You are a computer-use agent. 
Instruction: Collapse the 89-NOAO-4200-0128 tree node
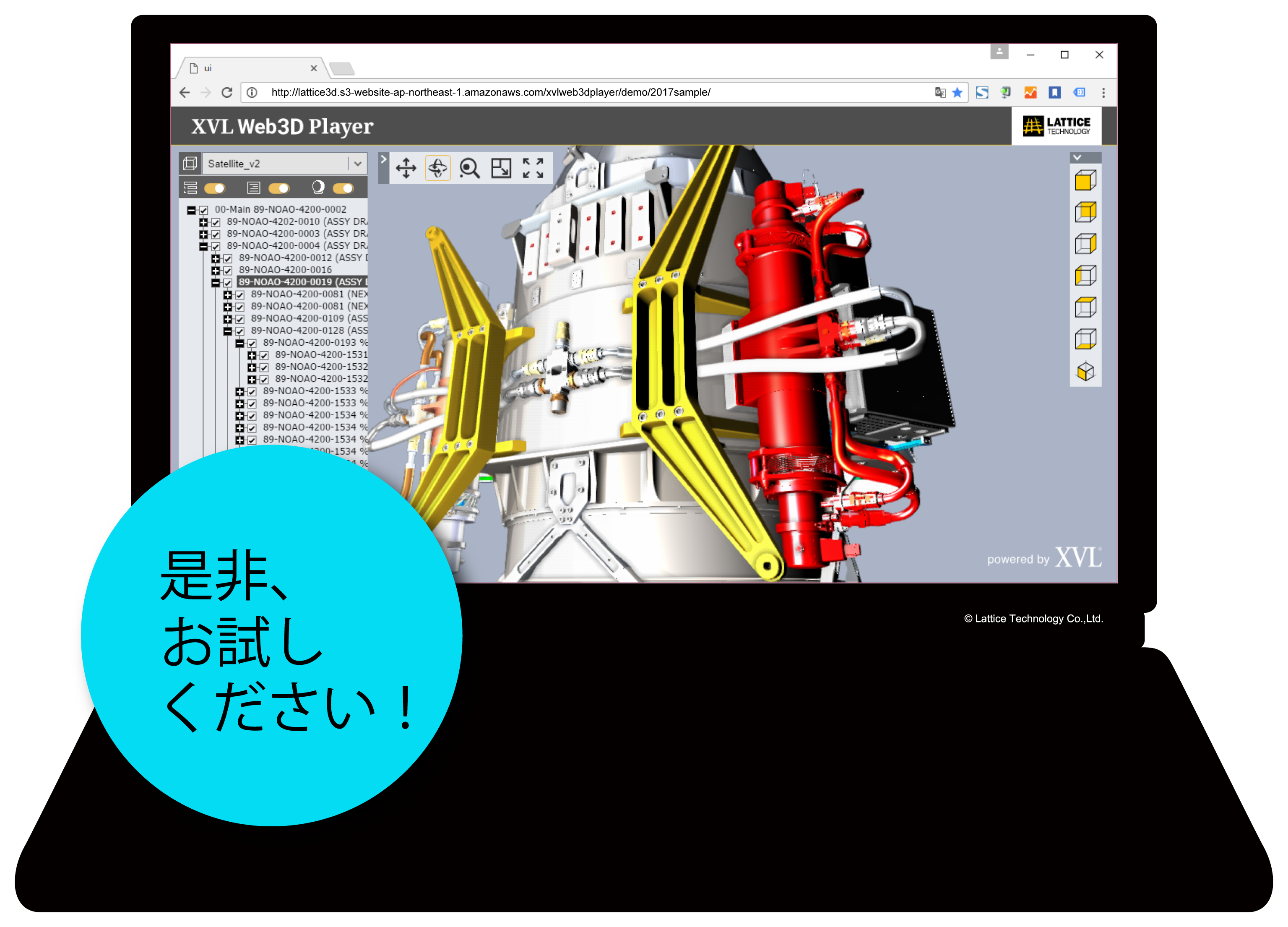click(228, 331)
